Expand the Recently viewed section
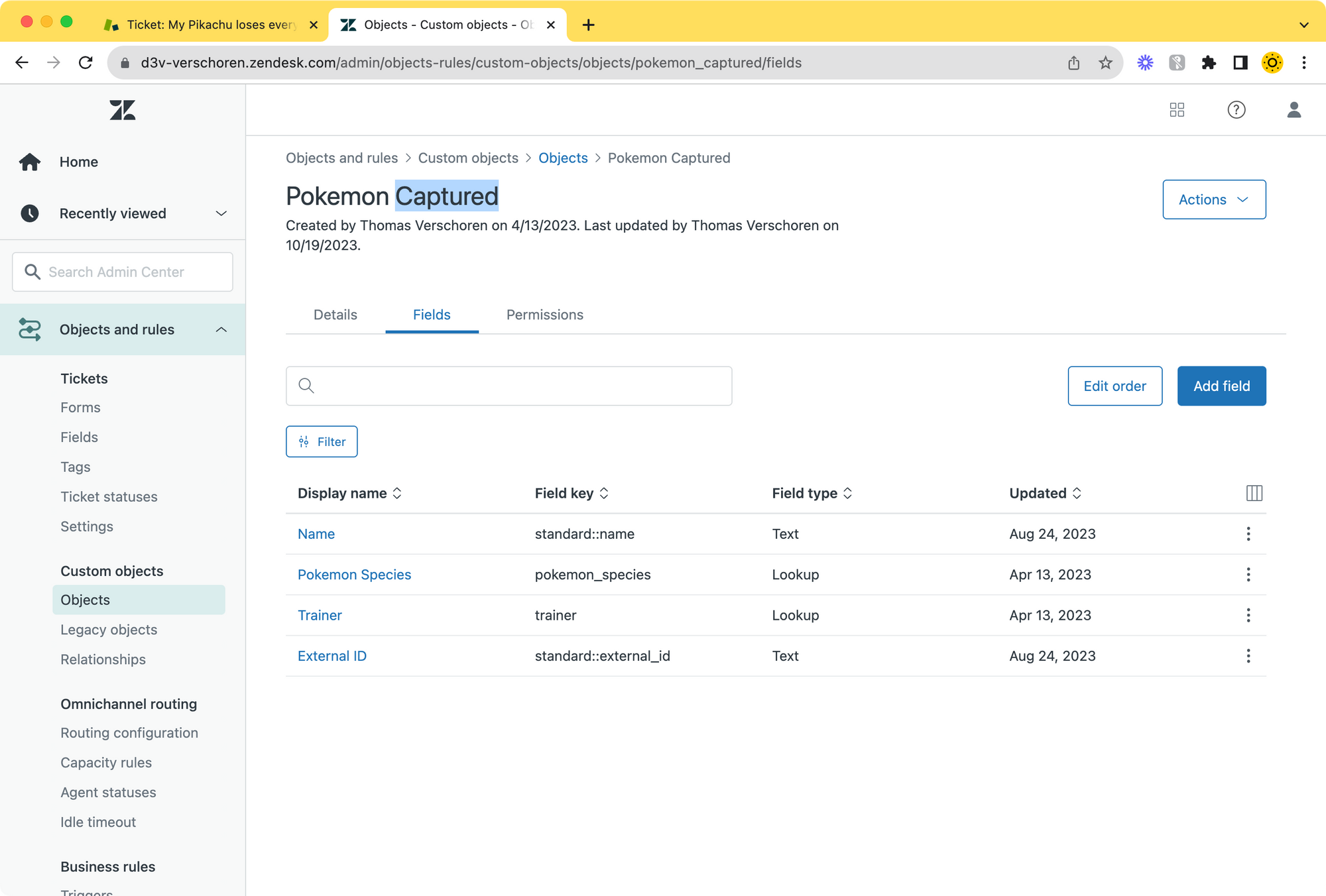 coord(221,213)
